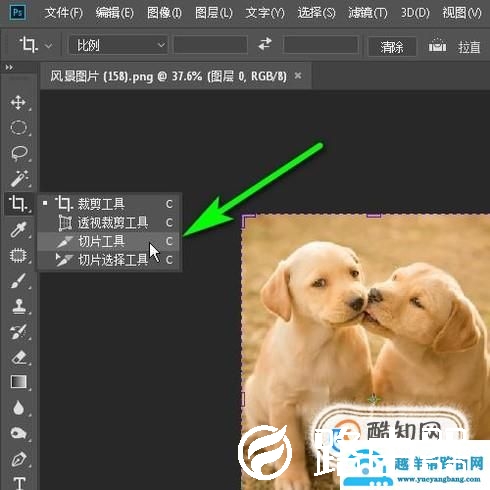The width and height of the screenshot is (490, 490).
Task: Click the left-middle crop edge handle
Action: pos(243,399)
